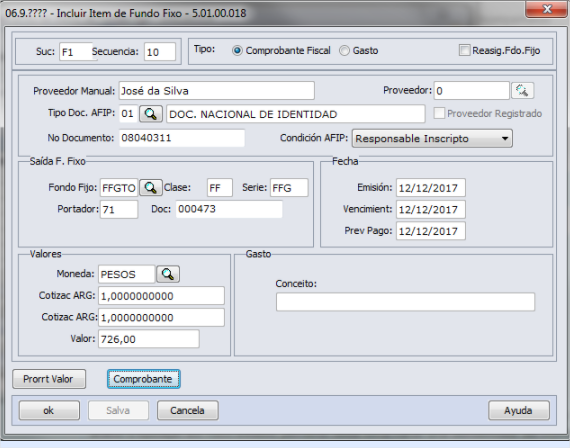Click the Prorrt Valor button

(49, 379)
